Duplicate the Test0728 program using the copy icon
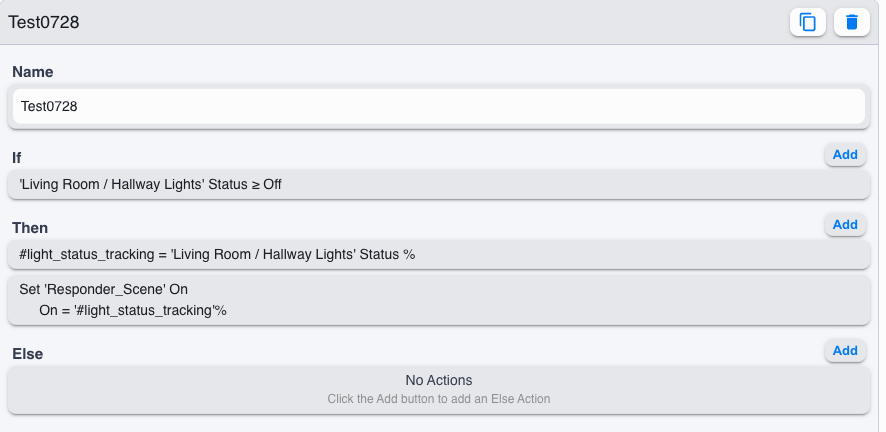 [x=807, y=23]
